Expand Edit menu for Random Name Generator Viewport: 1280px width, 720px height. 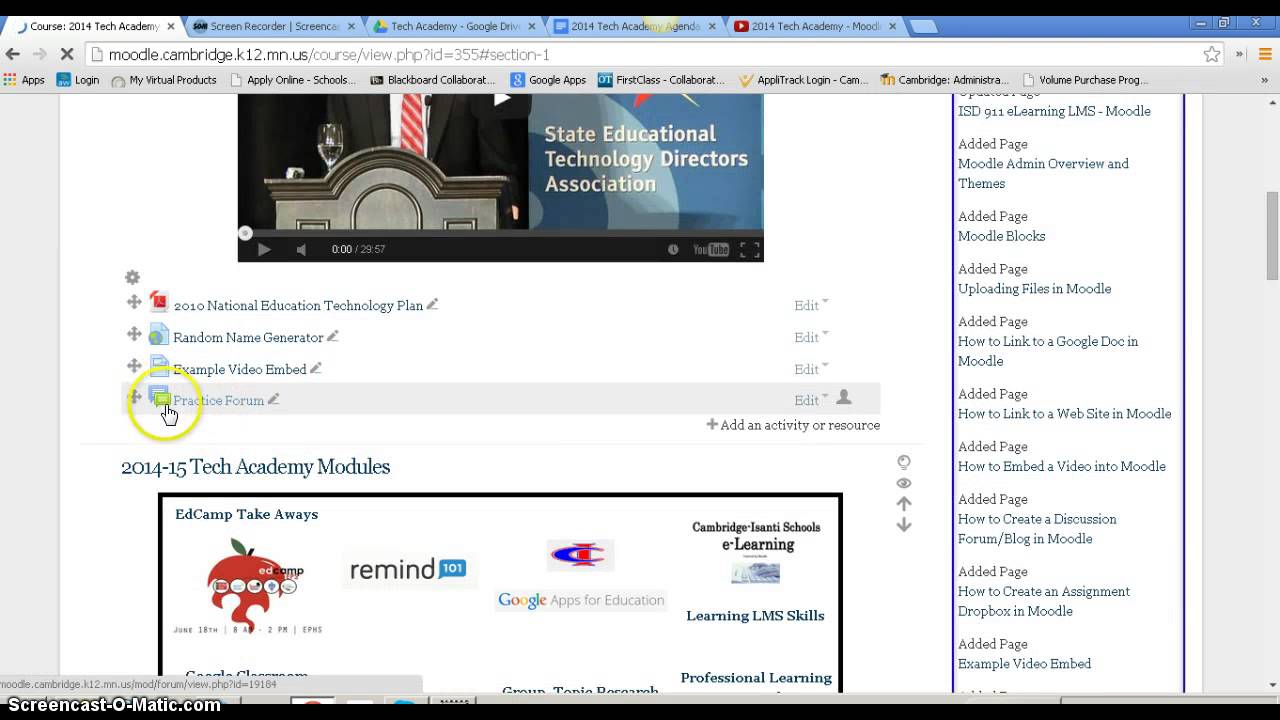click(811, 337)
